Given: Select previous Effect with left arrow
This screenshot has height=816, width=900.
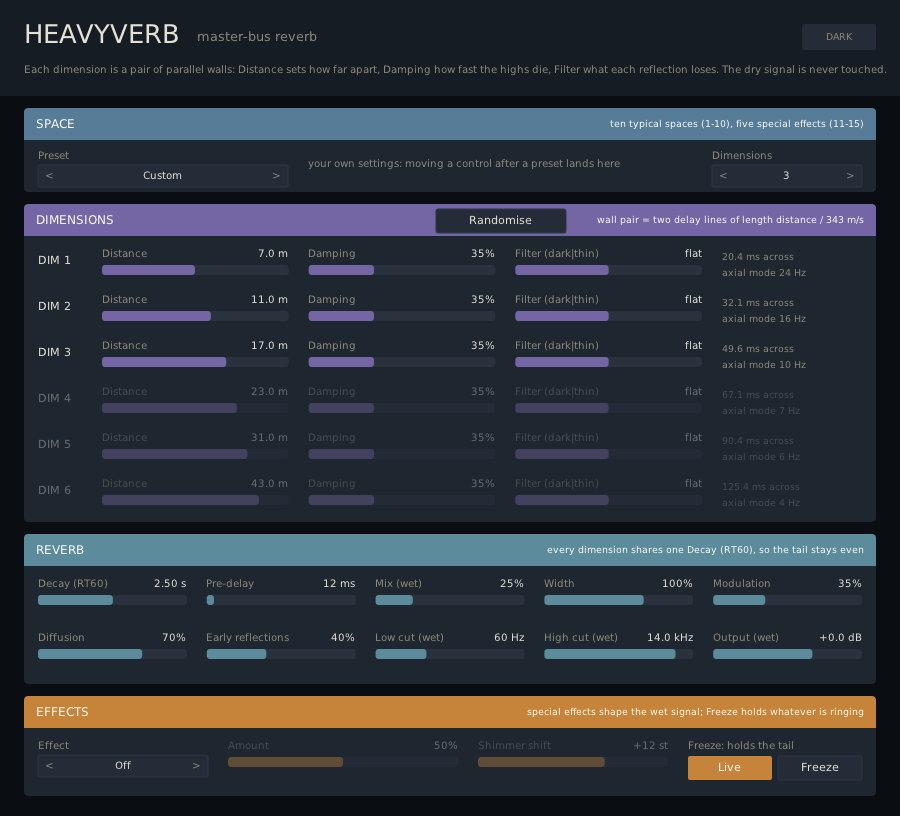Looking at the screenshot, I should [49, 766].
